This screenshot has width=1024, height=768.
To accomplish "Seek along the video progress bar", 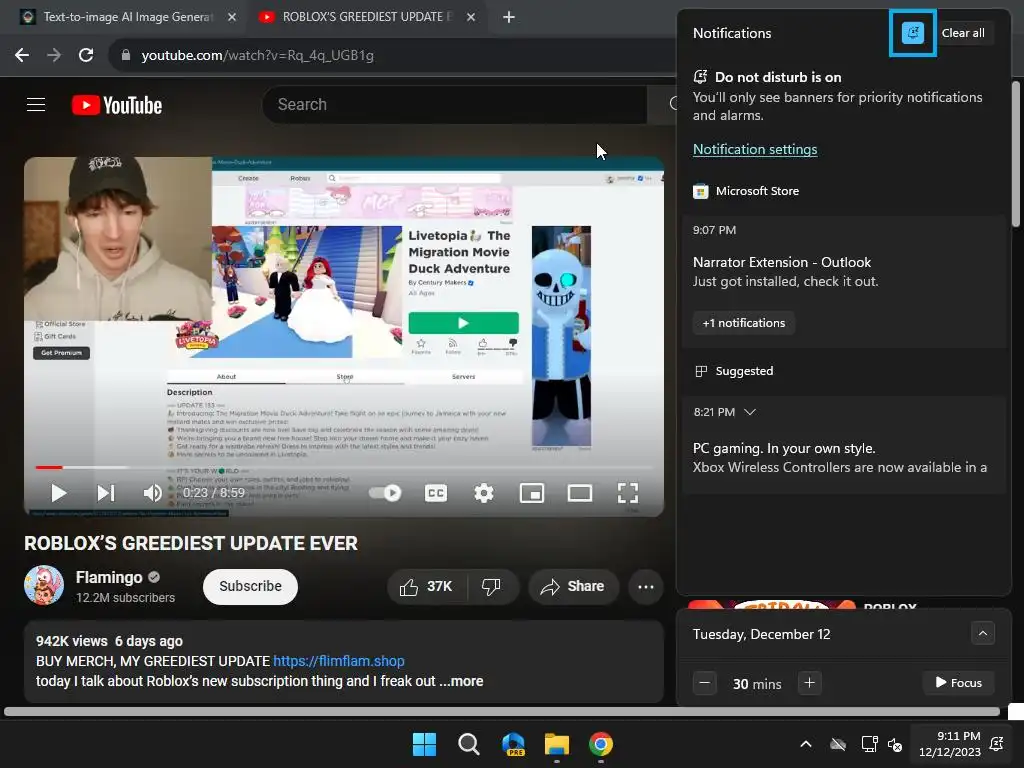I will point(344,468).
